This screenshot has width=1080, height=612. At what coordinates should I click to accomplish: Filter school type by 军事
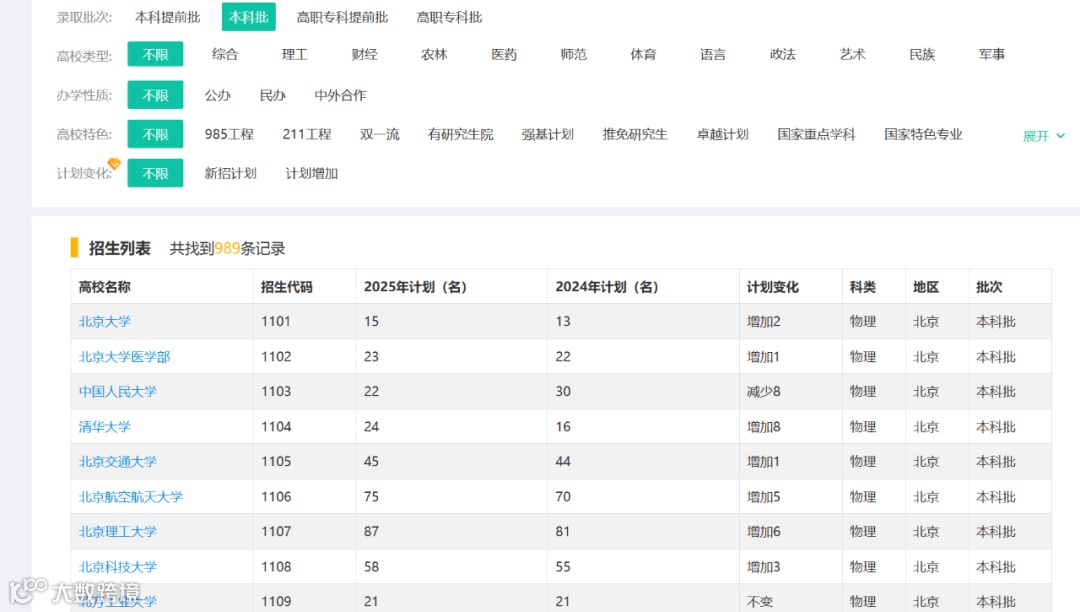(x=992, y=54)
